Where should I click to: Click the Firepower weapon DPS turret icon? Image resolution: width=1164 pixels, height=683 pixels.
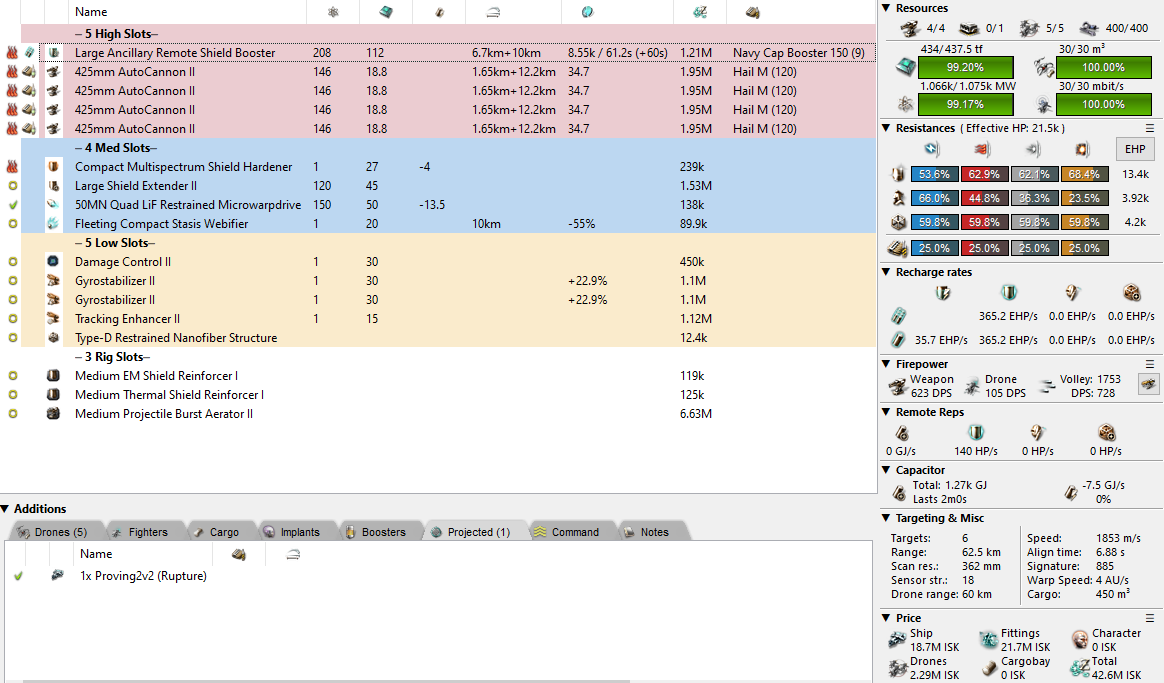coord(897,386)
